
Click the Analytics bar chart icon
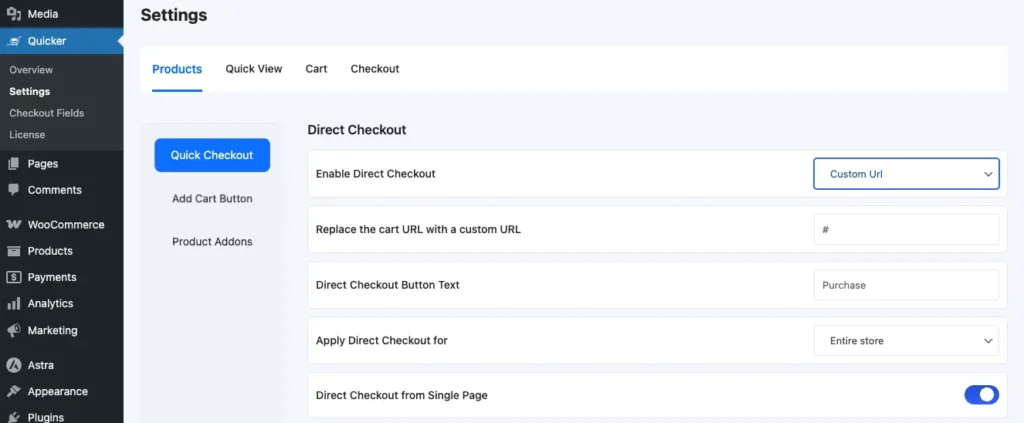[x=14, y=304]
